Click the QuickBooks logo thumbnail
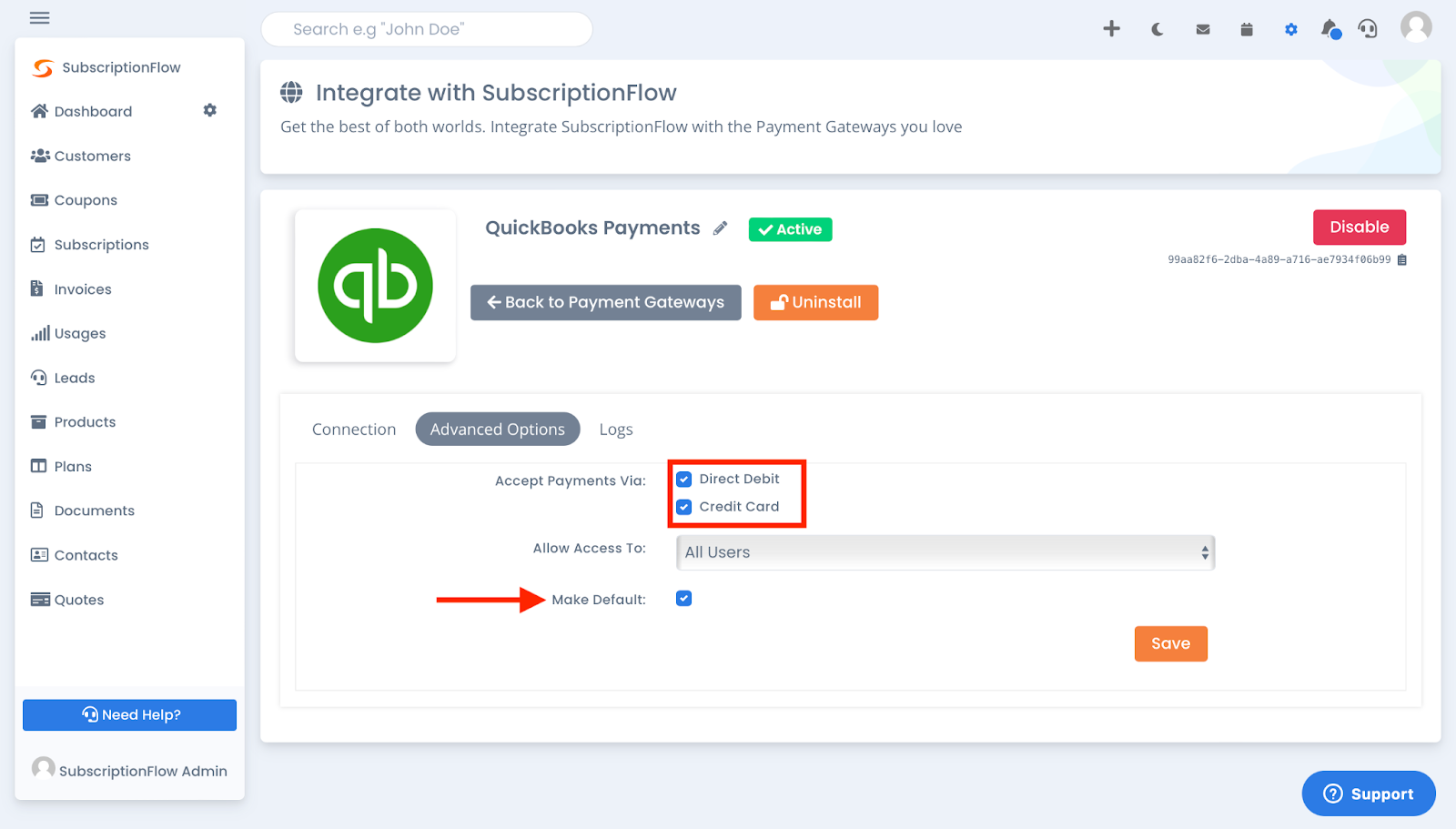The height and width of the screenshot is (829, 1456). click(x=375, y=286)
